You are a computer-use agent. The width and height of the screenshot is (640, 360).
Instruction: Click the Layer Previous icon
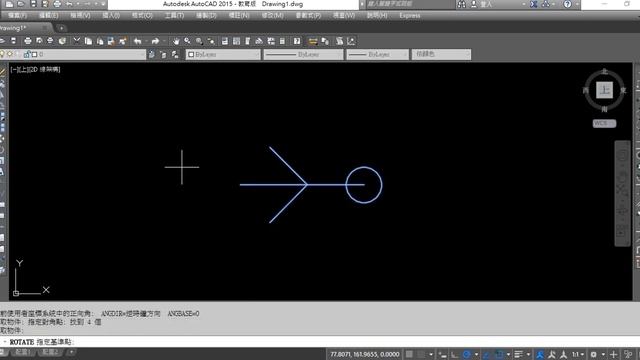(x=163, y=54)
